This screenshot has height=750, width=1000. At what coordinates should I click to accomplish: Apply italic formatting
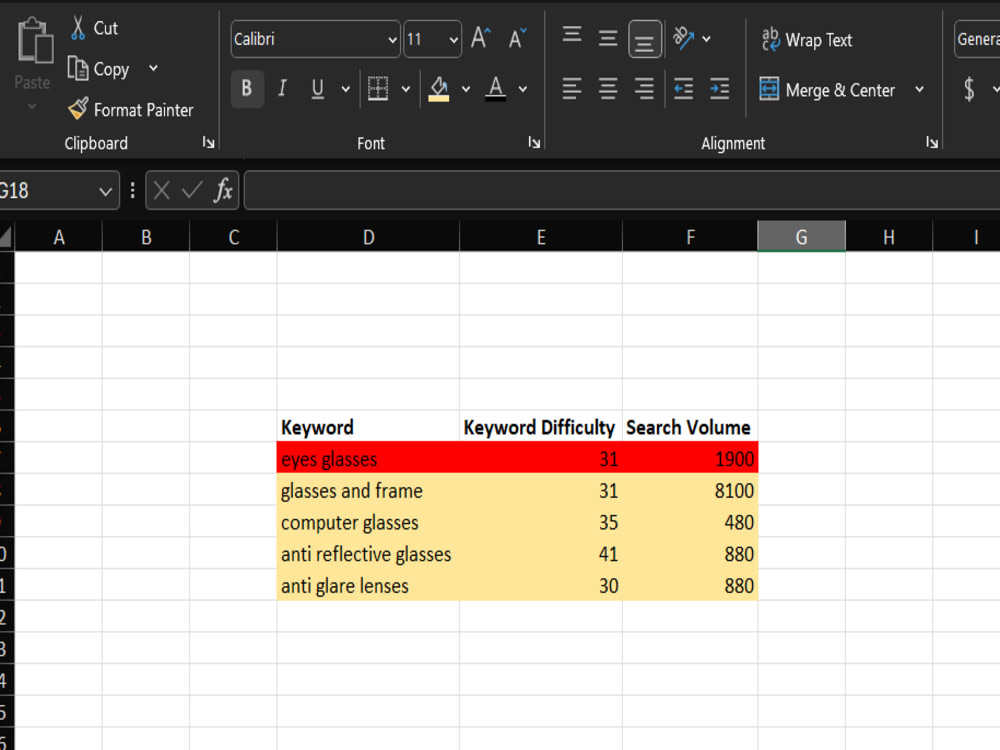click(x=282, y=88)
